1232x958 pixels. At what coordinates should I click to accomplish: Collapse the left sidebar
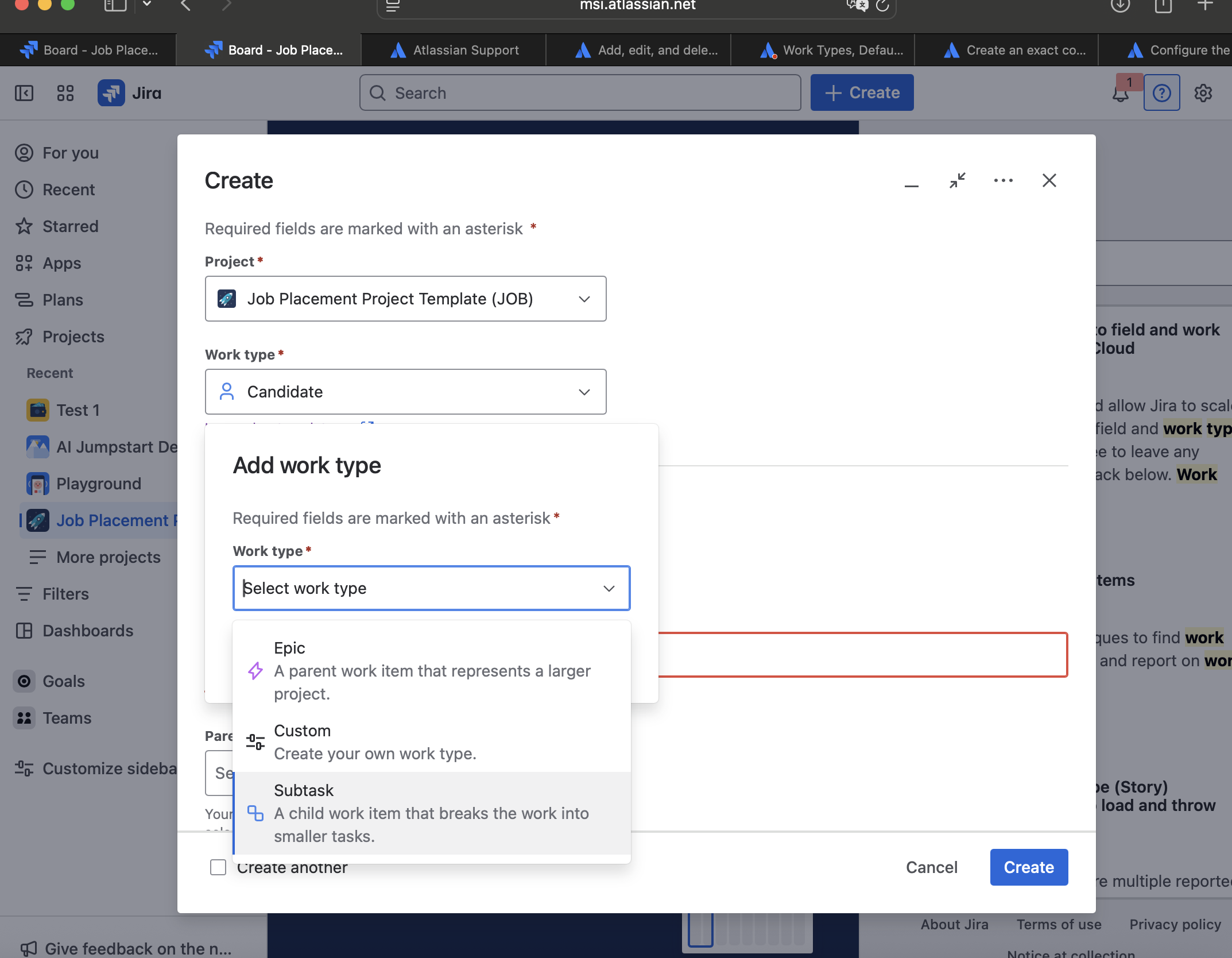click(24, 92)
